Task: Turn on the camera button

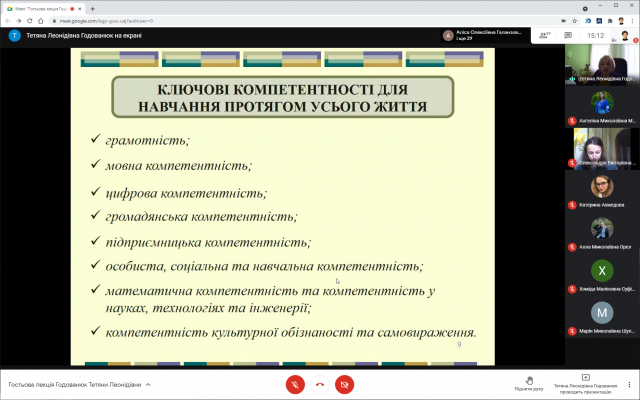Action: tap(344, 384)
